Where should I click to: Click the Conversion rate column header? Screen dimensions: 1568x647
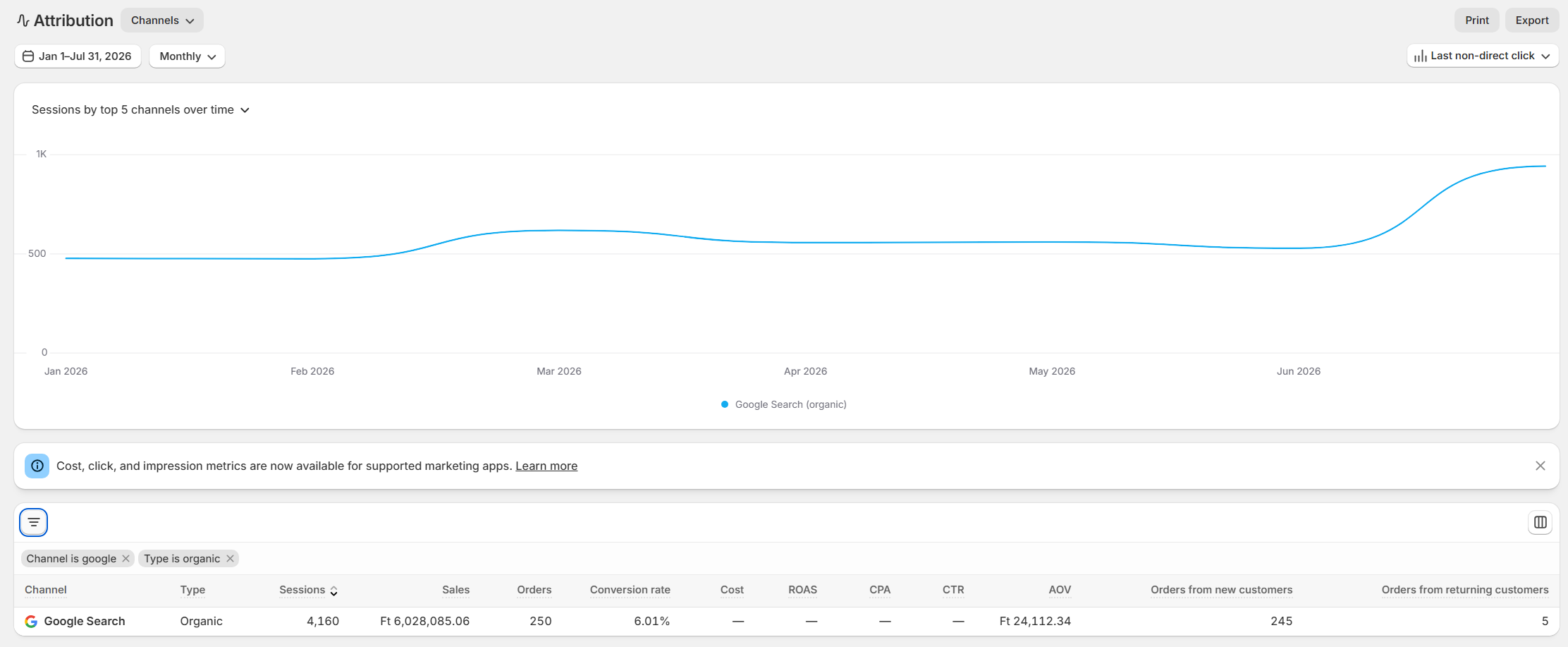coord(630,590)
